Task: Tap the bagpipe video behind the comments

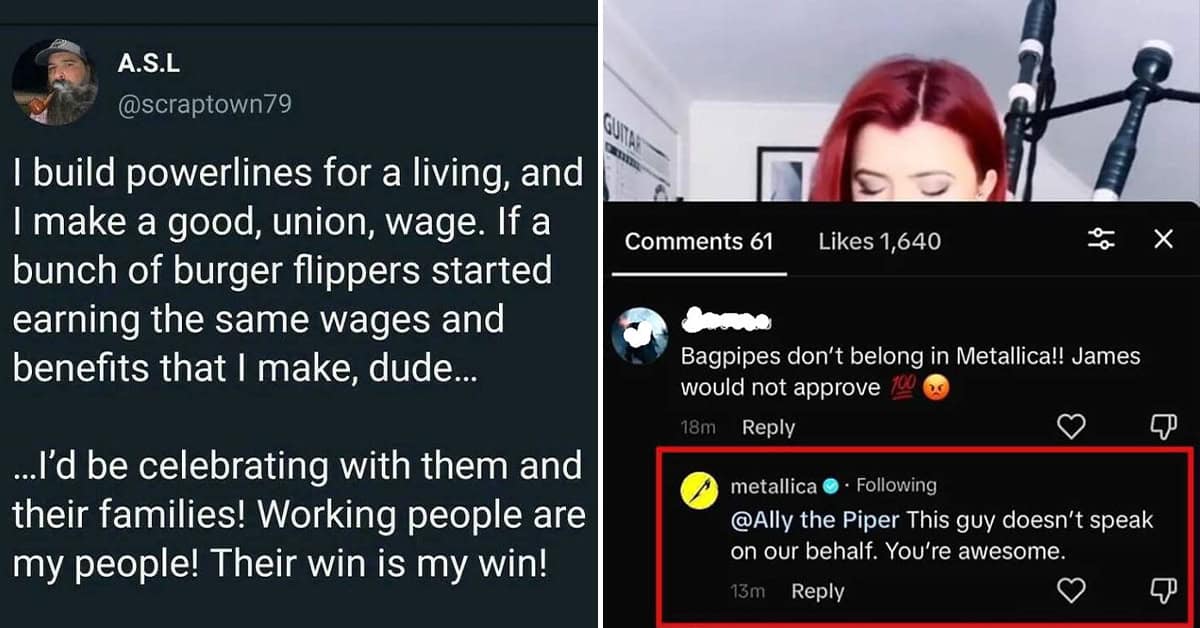Action: (x=900, y=100)
